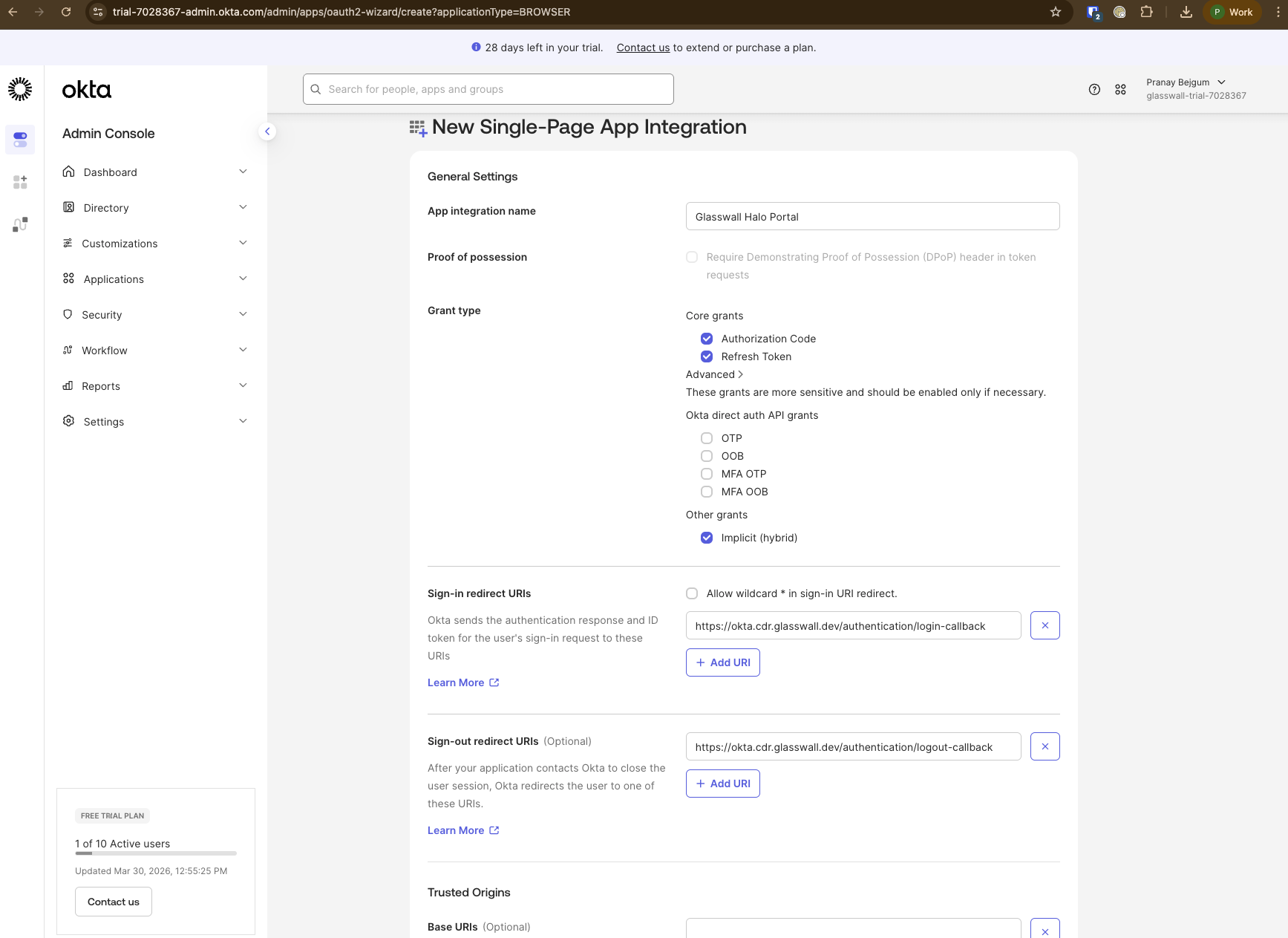Uncheck the Refresh Token grant
1288x938 pixels.
click(707, 356)
